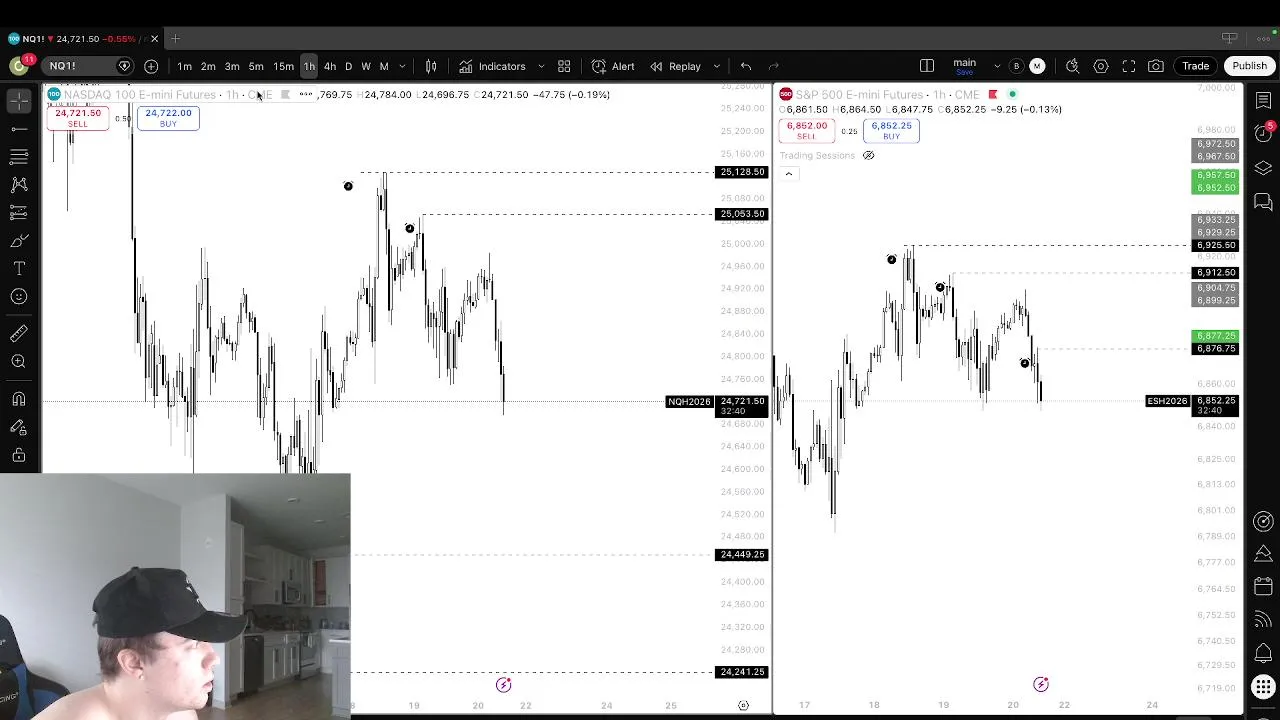Open the Trade panel
The height and width of the screenshot is (720, 1280).
1195,66
